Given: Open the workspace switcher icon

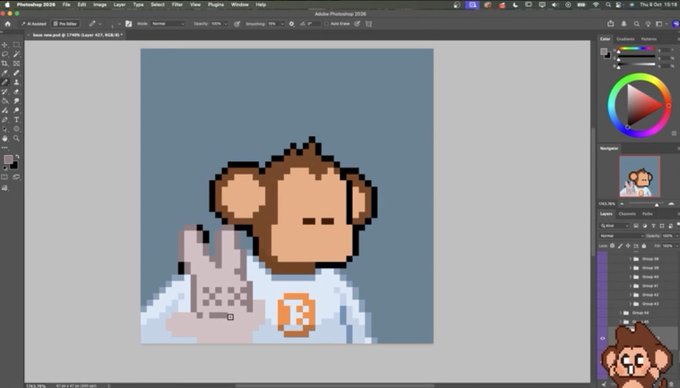Looking at the screenshot, I should click(x=660, y=24).
